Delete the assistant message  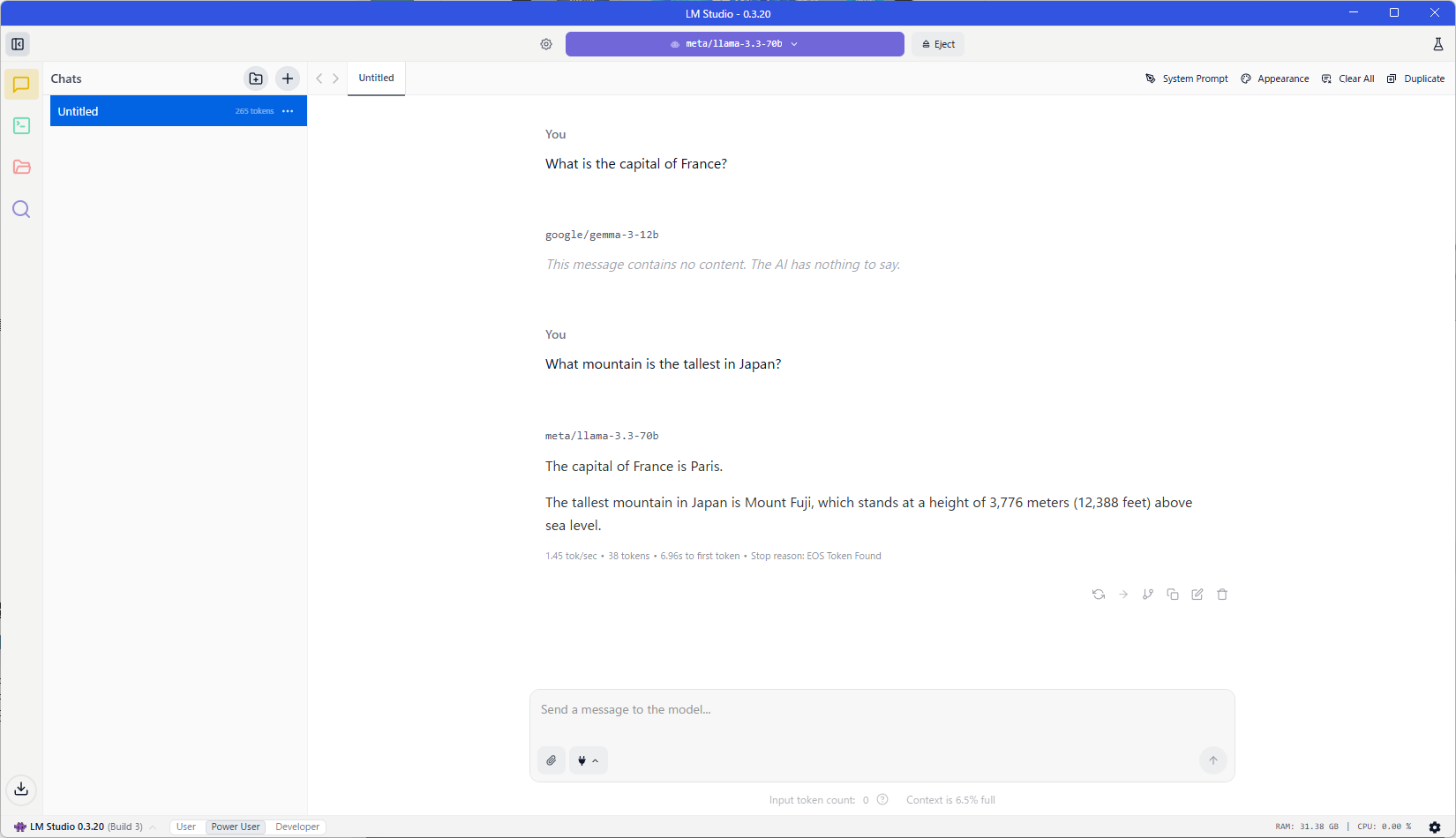click(x=1222, y=595)
